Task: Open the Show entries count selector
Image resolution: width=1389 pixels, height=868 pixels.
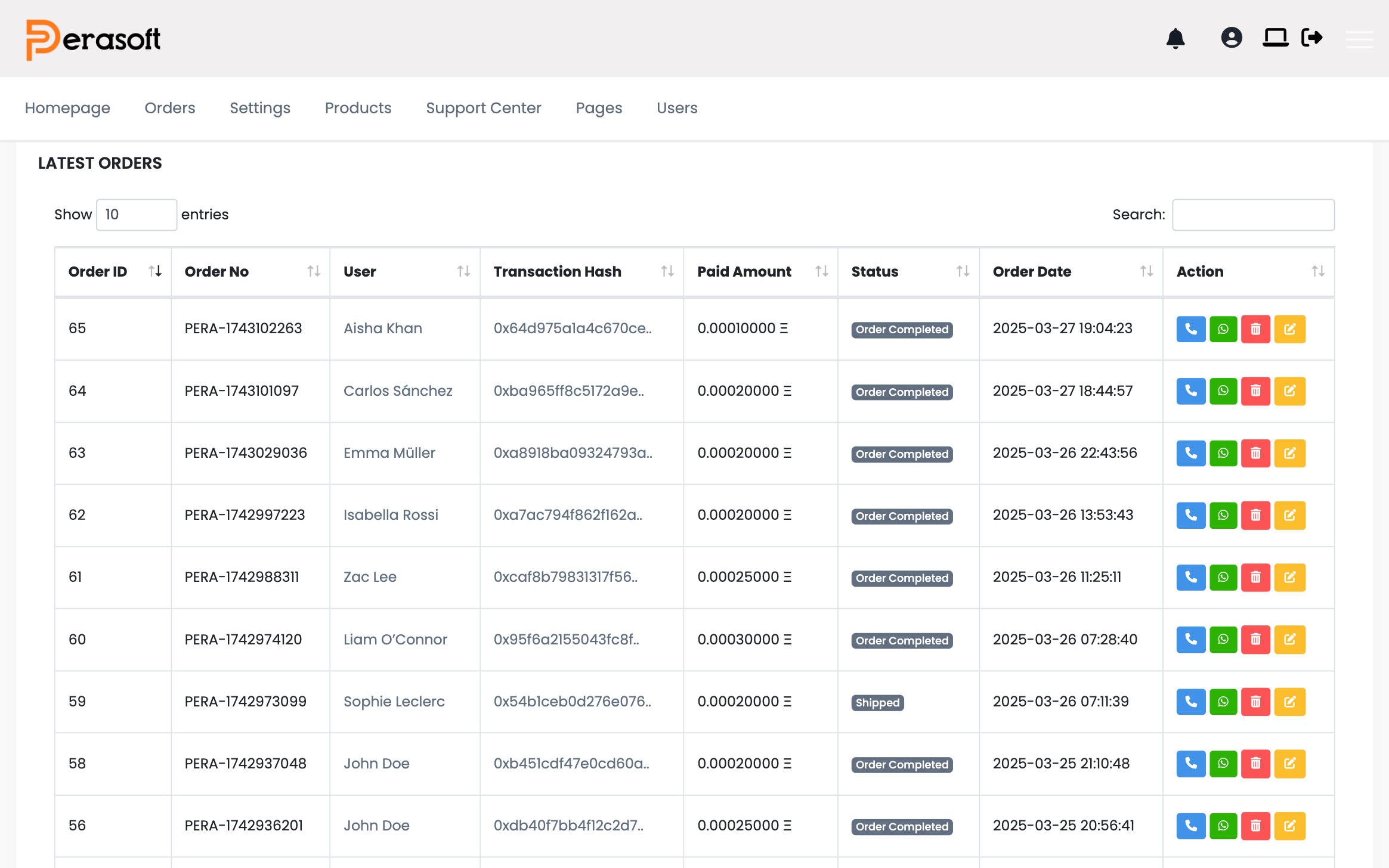Action: point(137,215)
